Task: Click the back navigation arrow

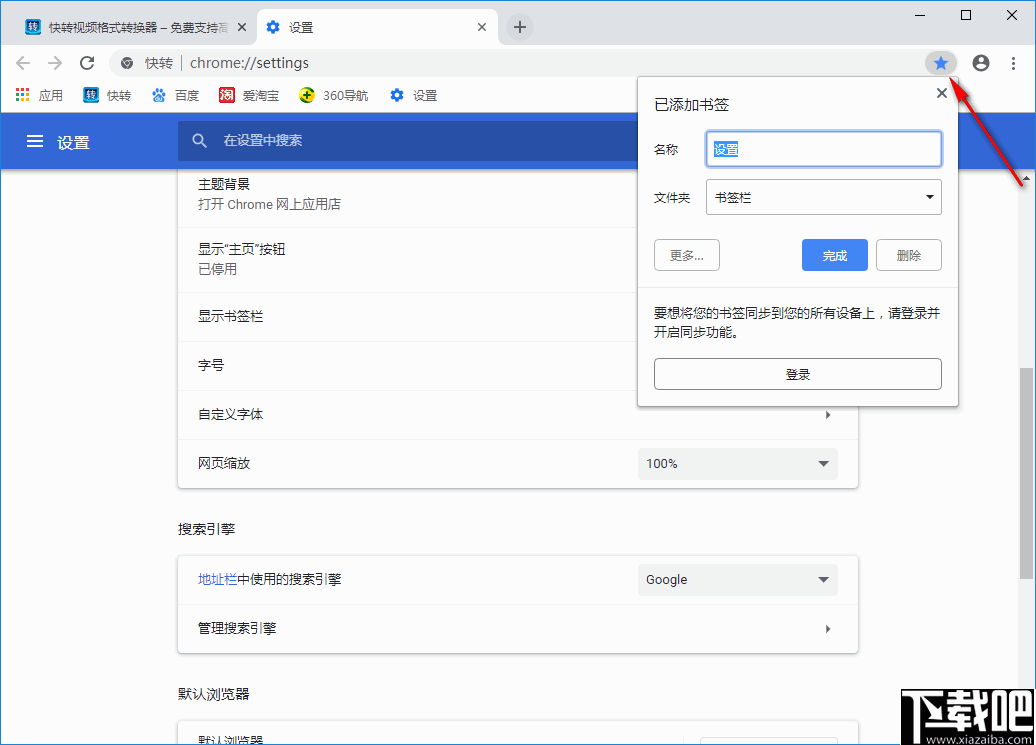Action: click(x=23, y=62)
